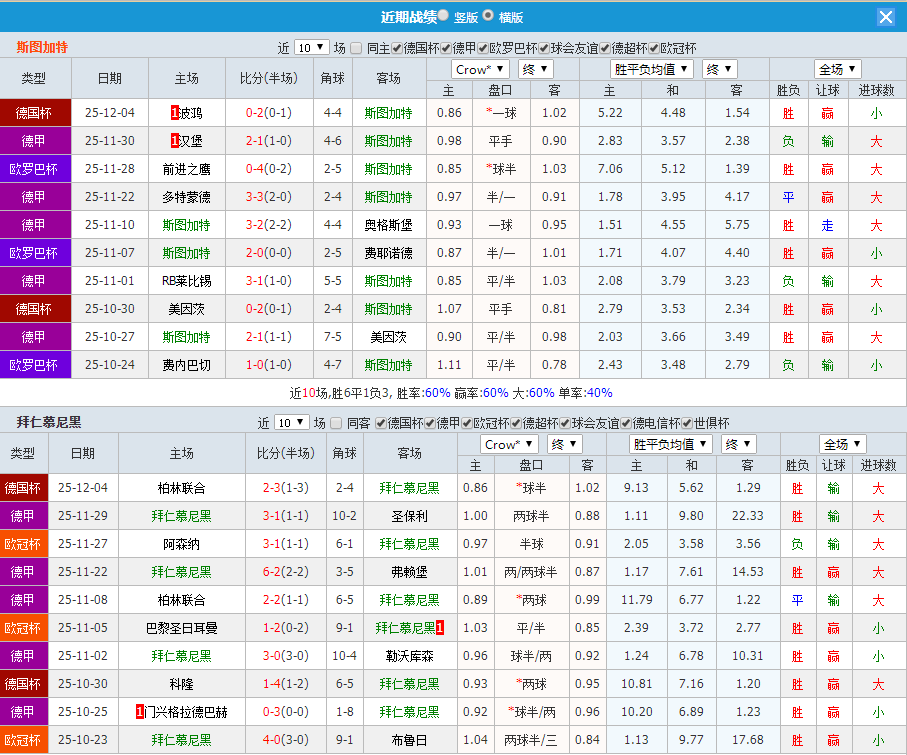Click the 斯图加特 team link in first row
This screenshot has height=755, width=907.
click(388, 113)
